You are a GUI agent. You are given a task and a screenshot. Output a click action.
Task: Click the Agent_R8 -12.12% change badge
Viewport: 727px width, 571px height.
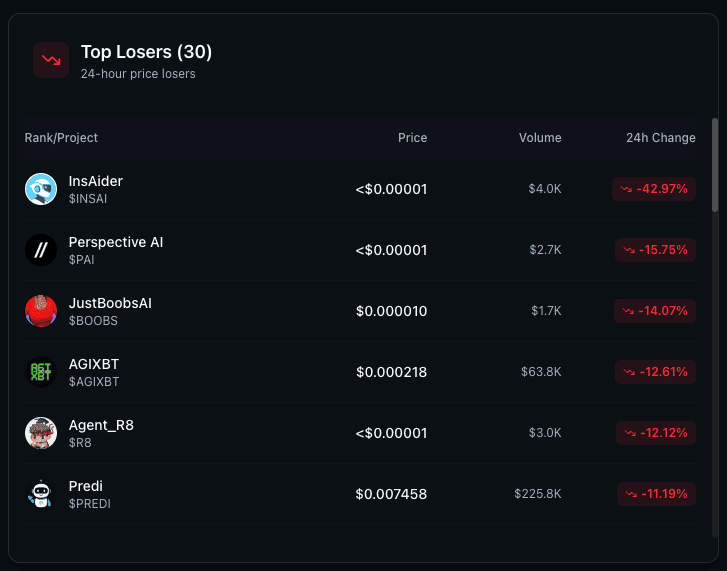[656, 433]
